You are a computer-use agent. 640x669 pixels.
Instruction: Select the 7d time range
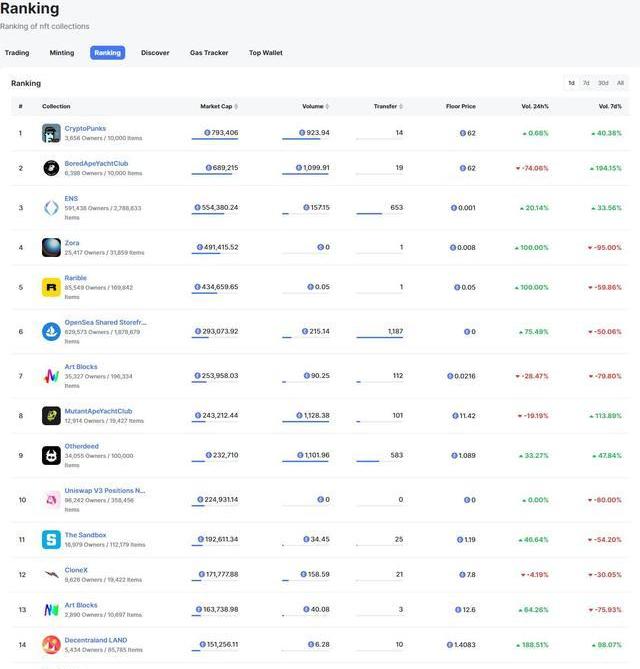click(586, 83)
